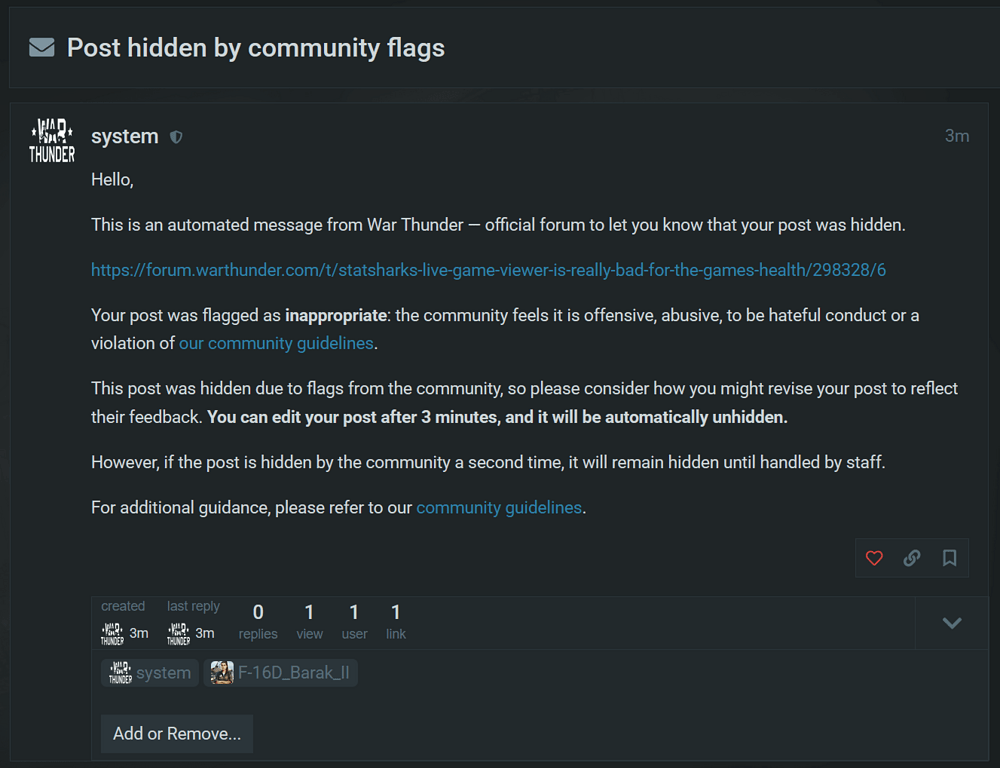Viewport: 1000px width, 768px height.
Task: Follow the final "community guidelines" link
Action: 499,507
